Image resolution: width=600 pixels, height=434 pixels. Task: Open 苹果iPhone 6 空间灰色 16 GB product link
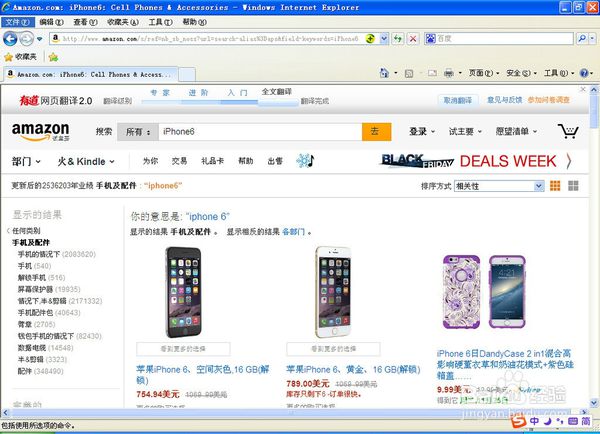pyautogui.click(x=202, y=375)
